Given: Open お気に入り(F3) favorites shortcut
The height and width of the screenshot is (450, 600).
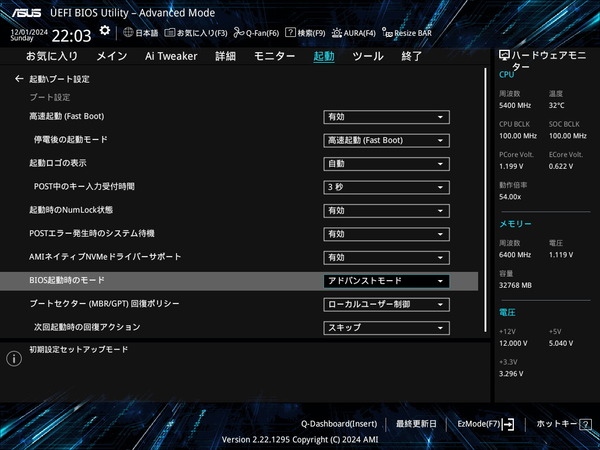Looking at the screenshot, I should tap(196, 33).
